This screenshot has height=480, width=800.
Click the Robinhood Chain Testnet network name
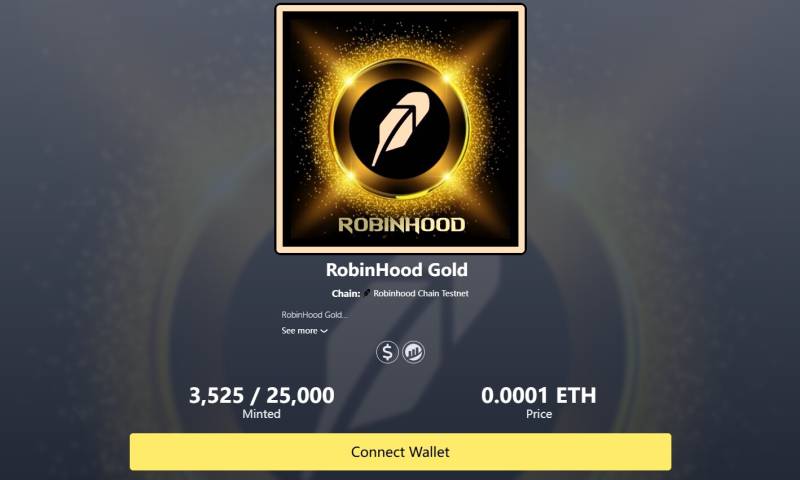(421, 293)
